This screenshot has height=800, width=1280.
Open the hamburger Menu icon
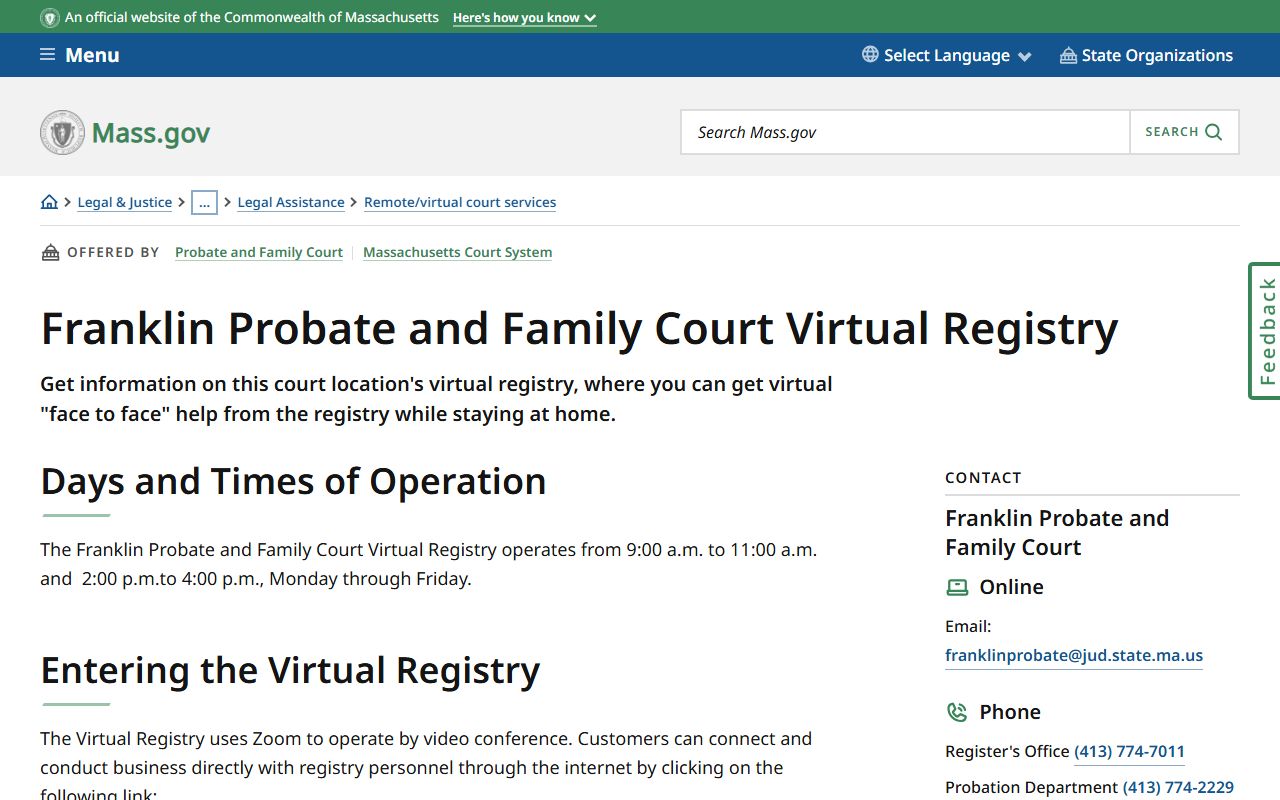click(x=47, y=55)
